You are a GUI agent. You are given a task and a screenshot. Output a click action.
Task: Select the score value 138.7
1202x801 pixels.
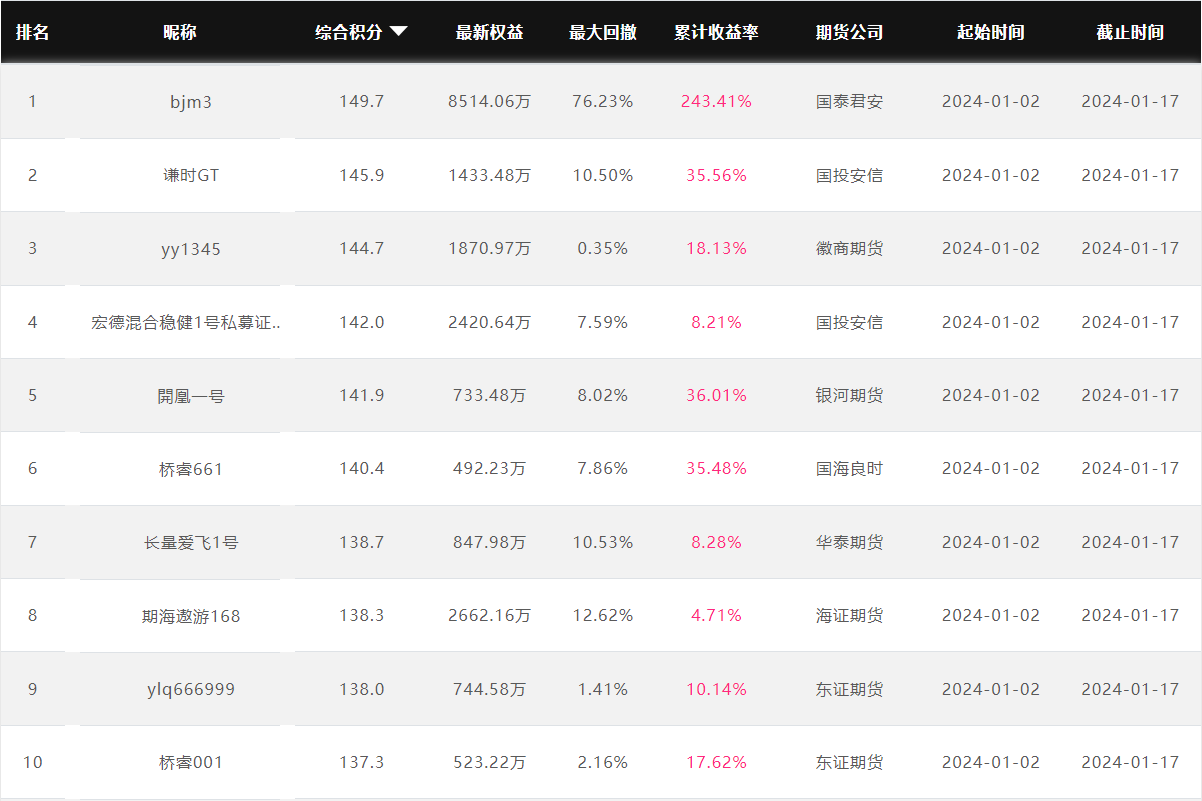[361, 543]
